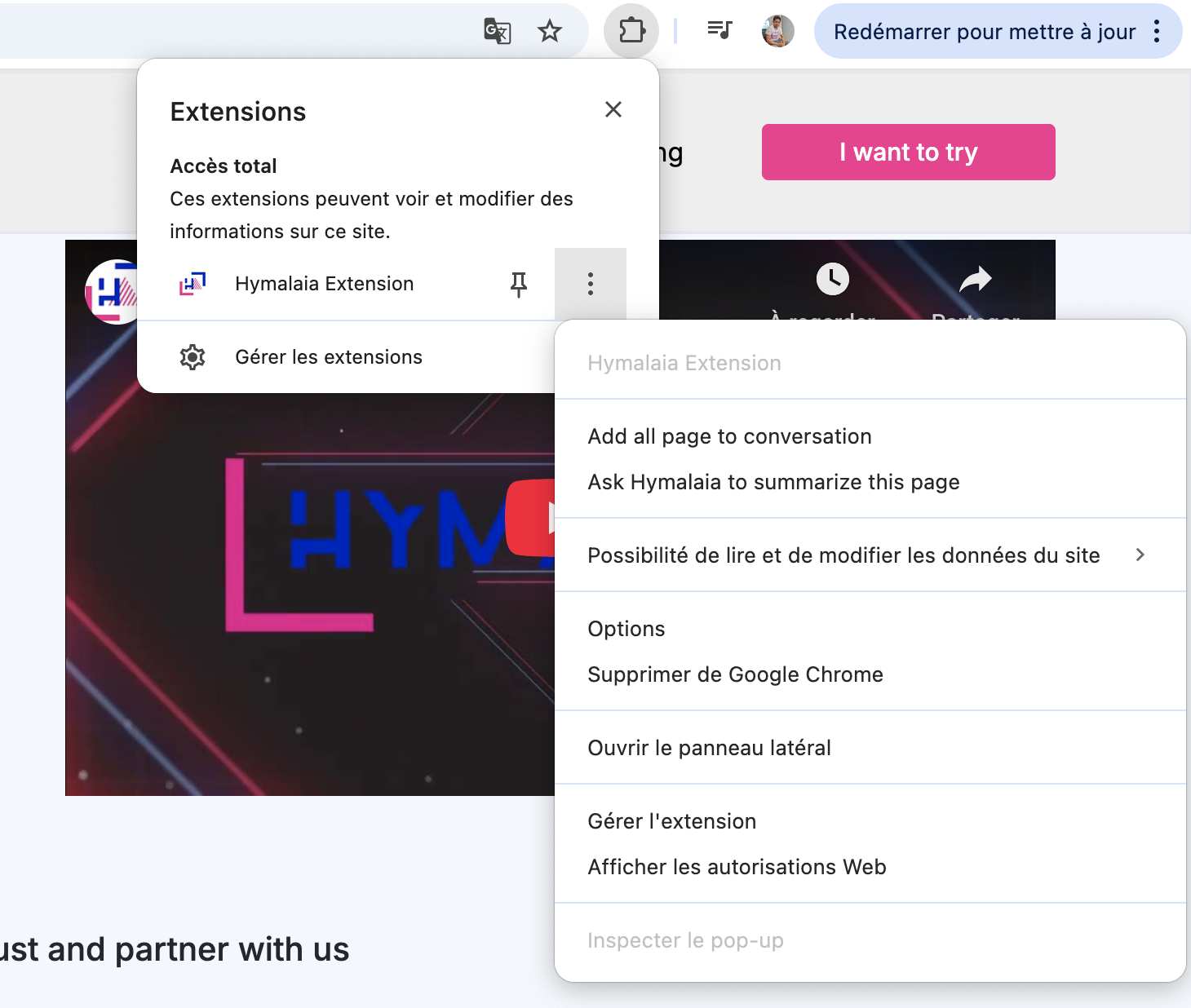Choose Gérer l'extension menu entry
This screenshot has width=1191, height=1008.
(870, 821)
